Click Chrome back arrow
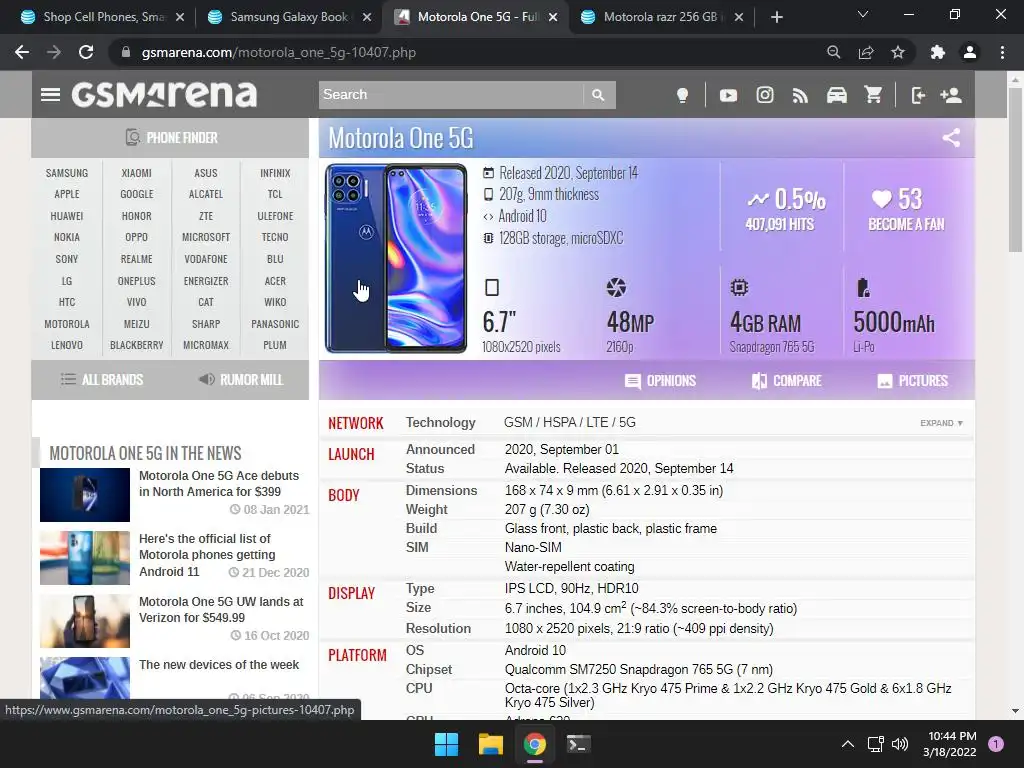Viewport: 1024px width, 768px height. (x=22, y=52)
